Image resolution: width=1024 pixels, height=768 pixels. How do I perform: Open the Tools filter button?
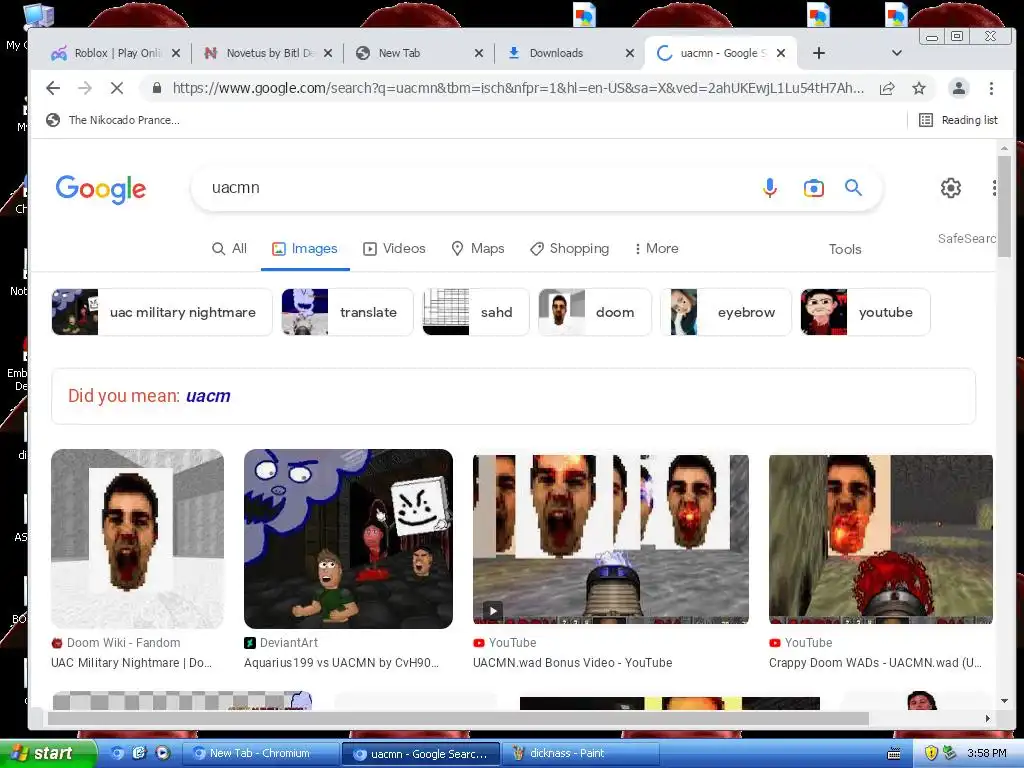pos(845,249)
